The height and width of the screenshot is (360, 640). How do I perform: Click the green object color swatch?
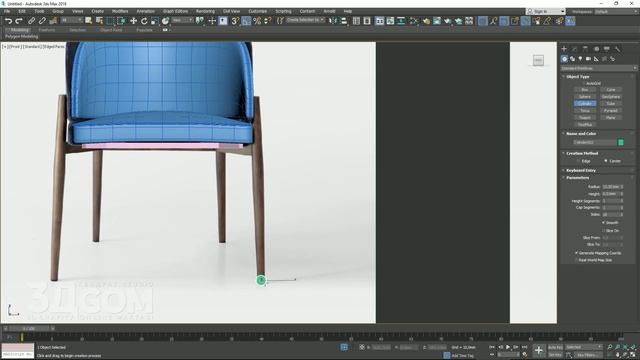click(621, 142)
